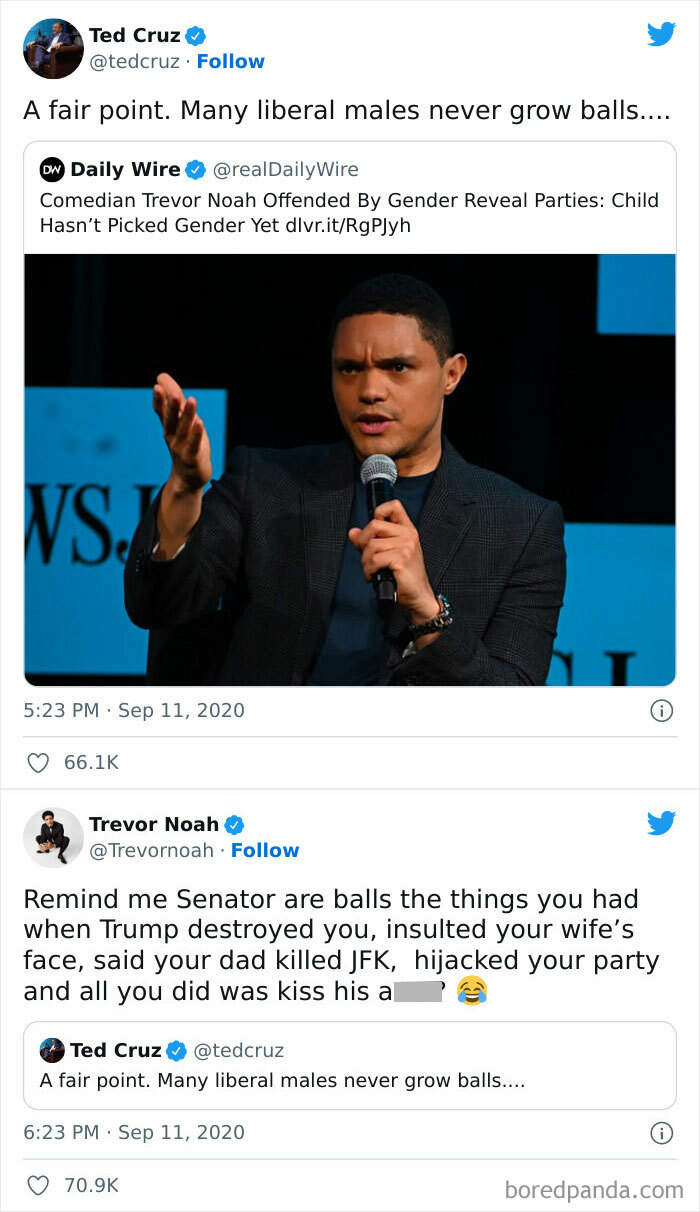Click Trevor Noah's verified badge
The image size is (700, 1212).
coord(233,823)
